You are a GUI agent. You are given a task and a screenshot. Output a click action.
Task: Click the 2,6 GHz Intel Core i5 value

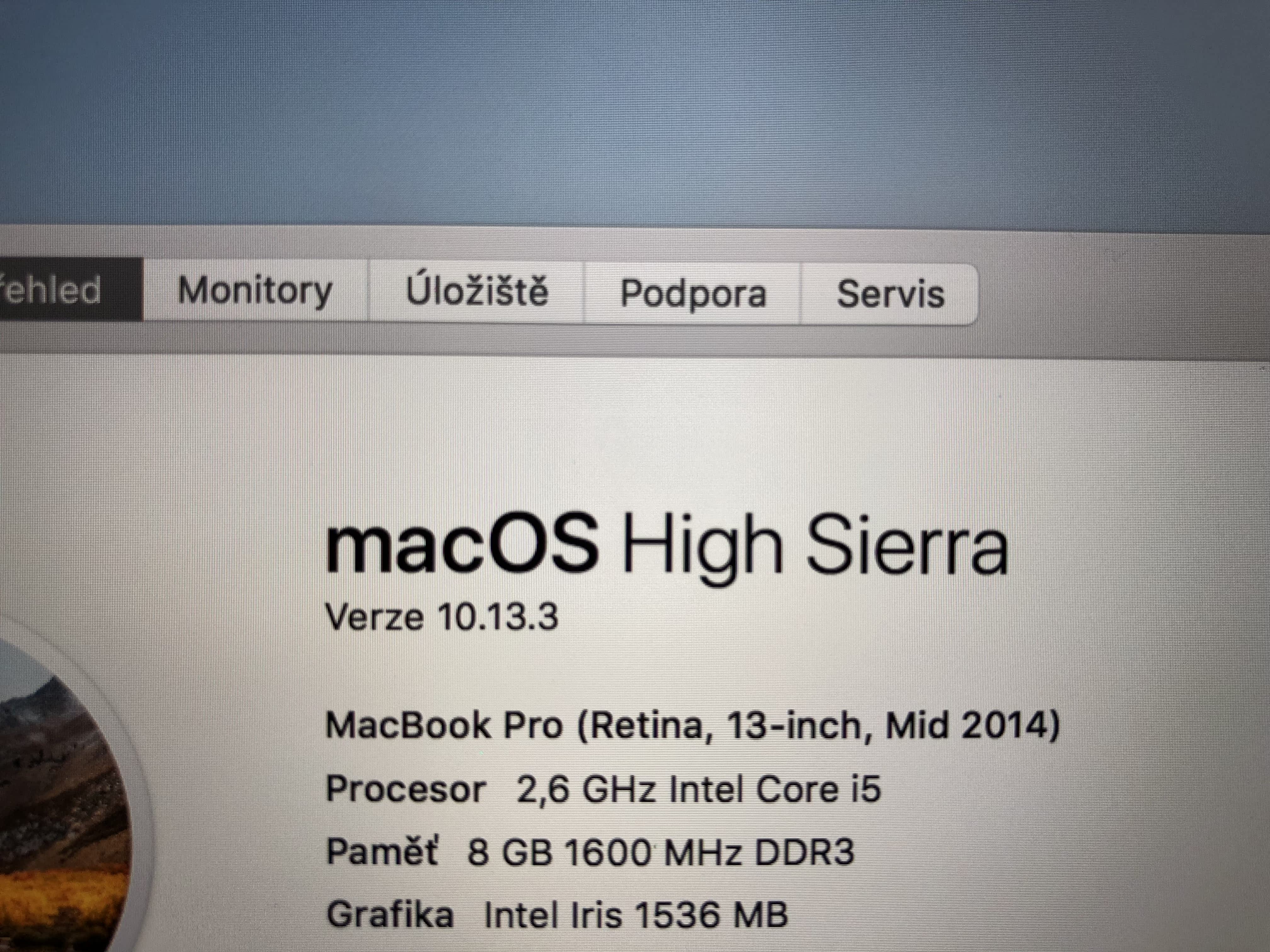coord(698,790)
